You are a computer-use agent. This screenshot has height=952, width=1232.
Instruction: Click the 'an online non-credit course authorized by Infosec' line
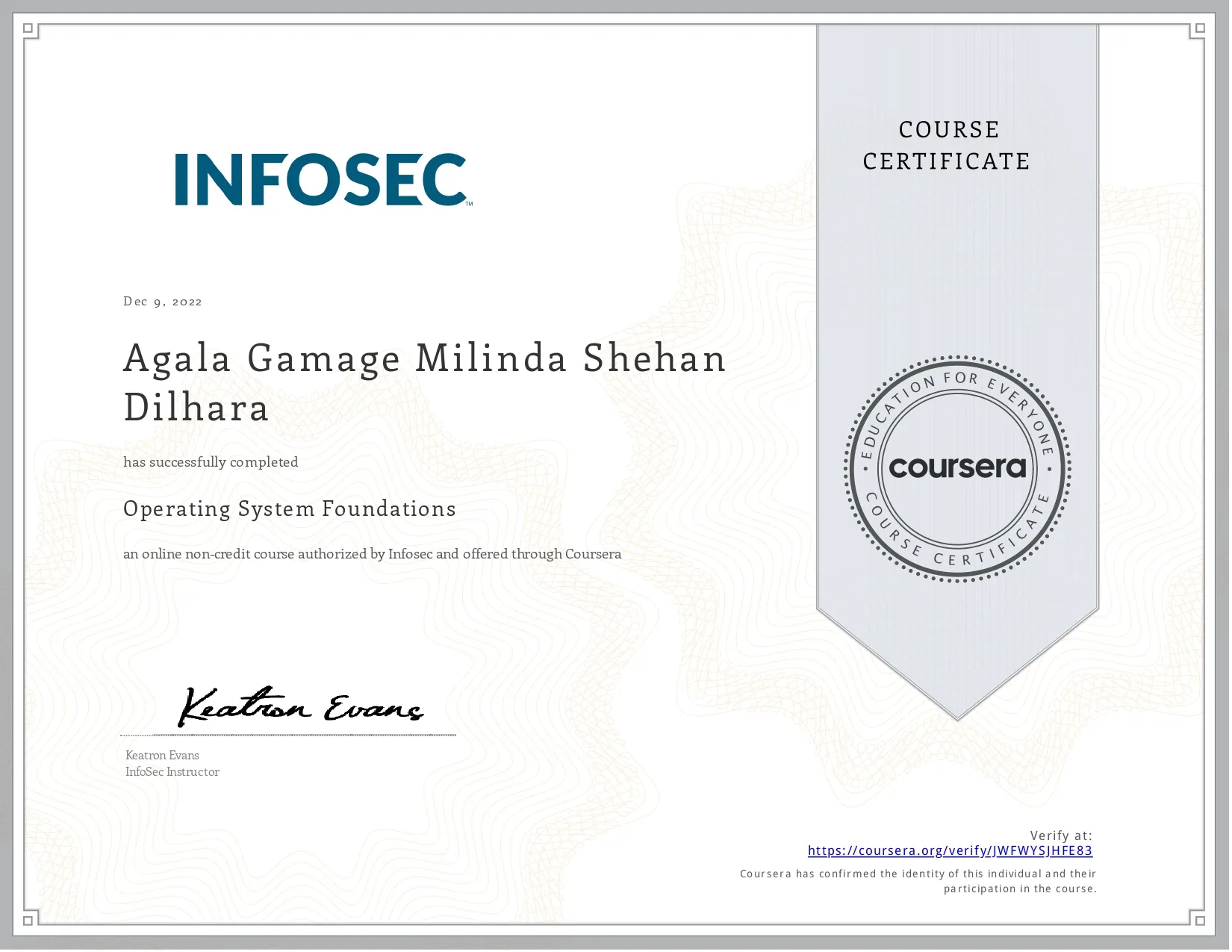pyautogui.click(x=373, y=554)
